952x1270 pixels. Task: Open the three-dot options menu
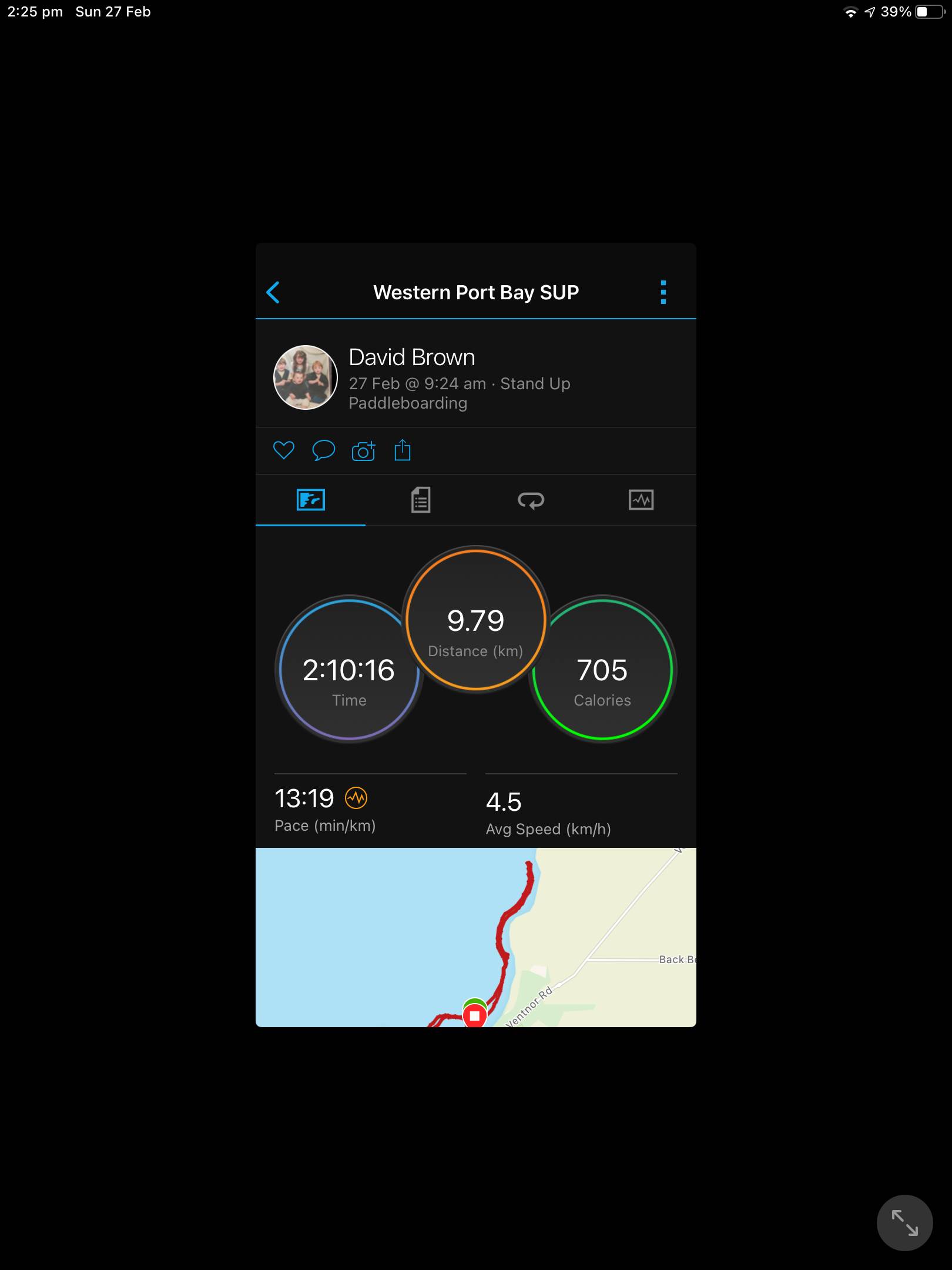click(x=663, y=292)
